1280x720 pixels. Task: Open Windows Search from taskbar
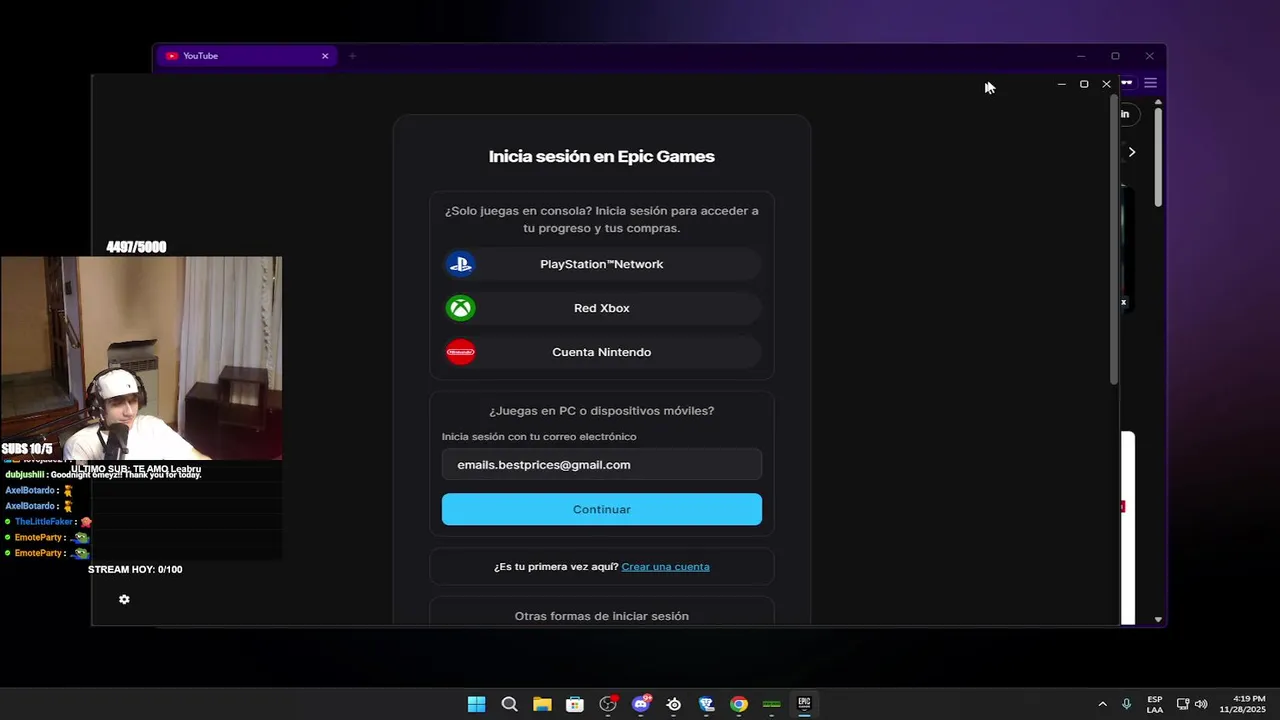pos(509,704)
